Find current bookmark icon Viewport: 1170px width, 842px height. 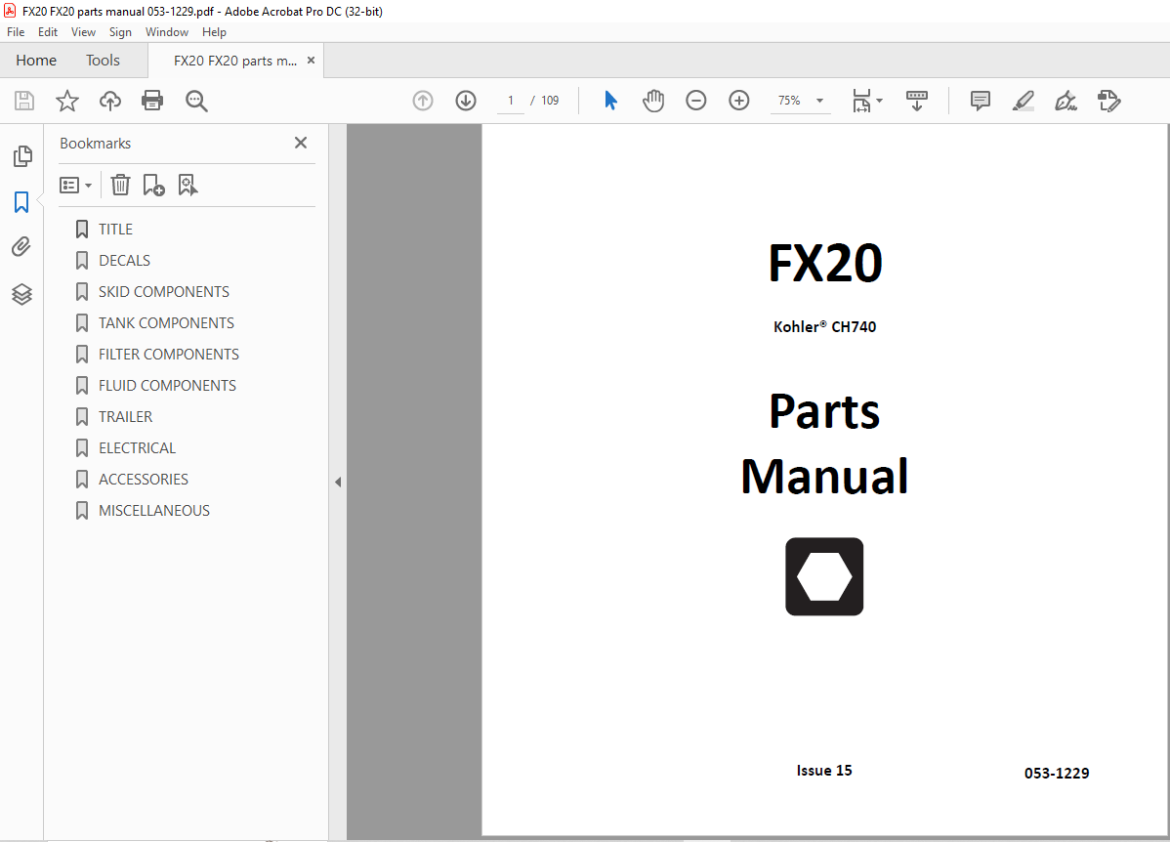pyautogui.click(x=187, y=185)
